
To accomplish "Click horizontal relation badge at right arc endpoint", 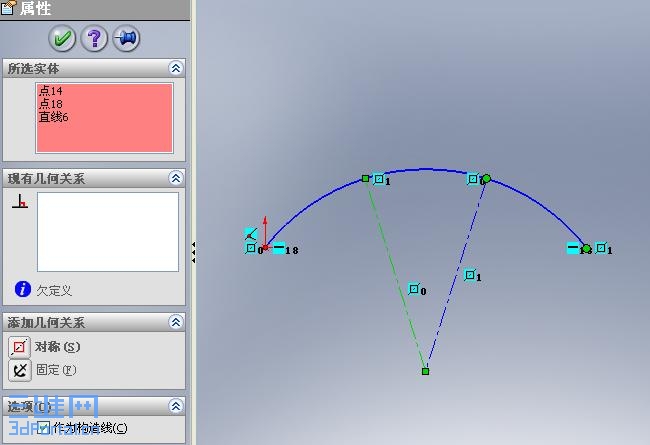I will coord(573,248).
